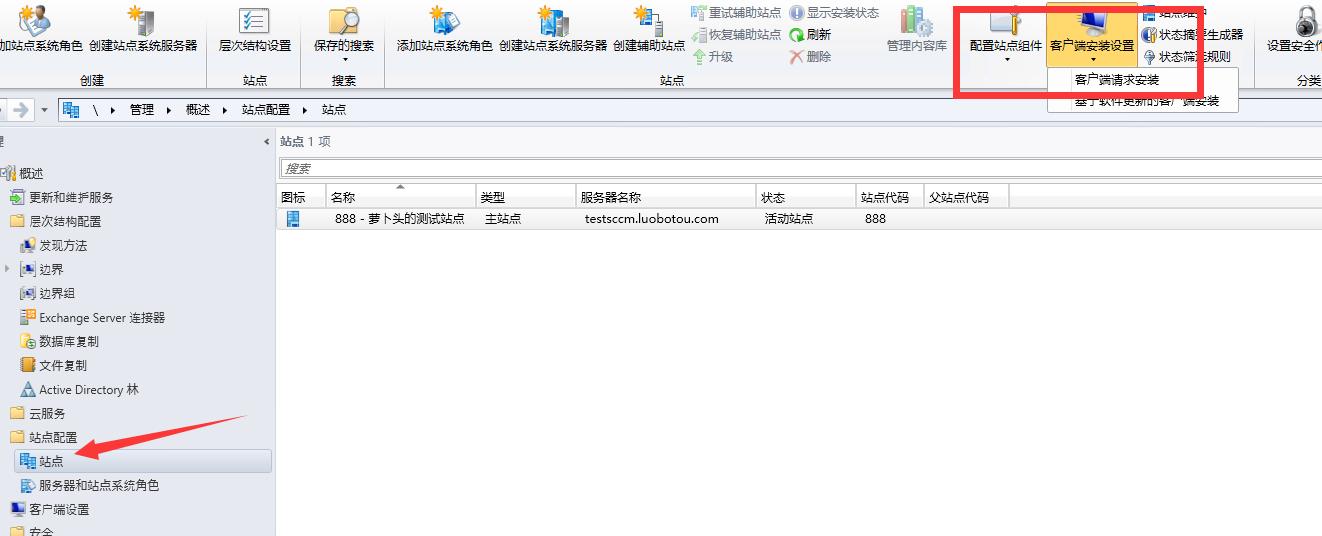
Task: Expand breadcrumb arrow after 站点配置 in path
Action: coord(305,110)
